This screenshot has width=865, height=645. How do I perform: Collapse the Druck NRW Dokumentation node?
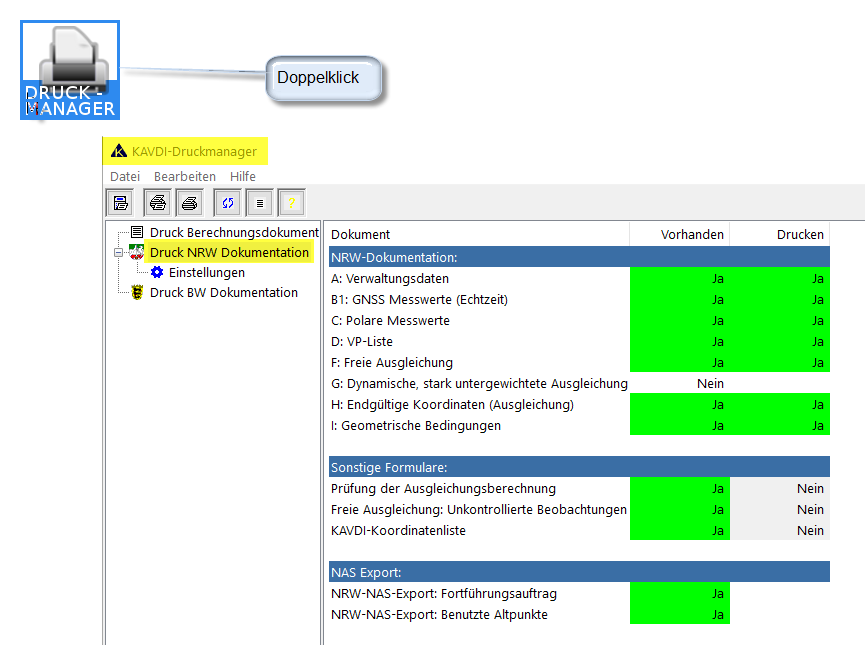click(x=118, y=253)
